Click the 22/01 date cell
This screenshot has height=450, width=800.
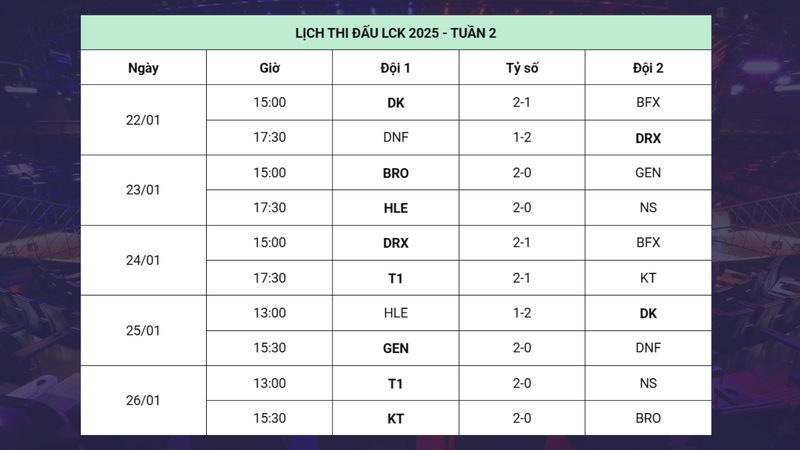[143, 120]
